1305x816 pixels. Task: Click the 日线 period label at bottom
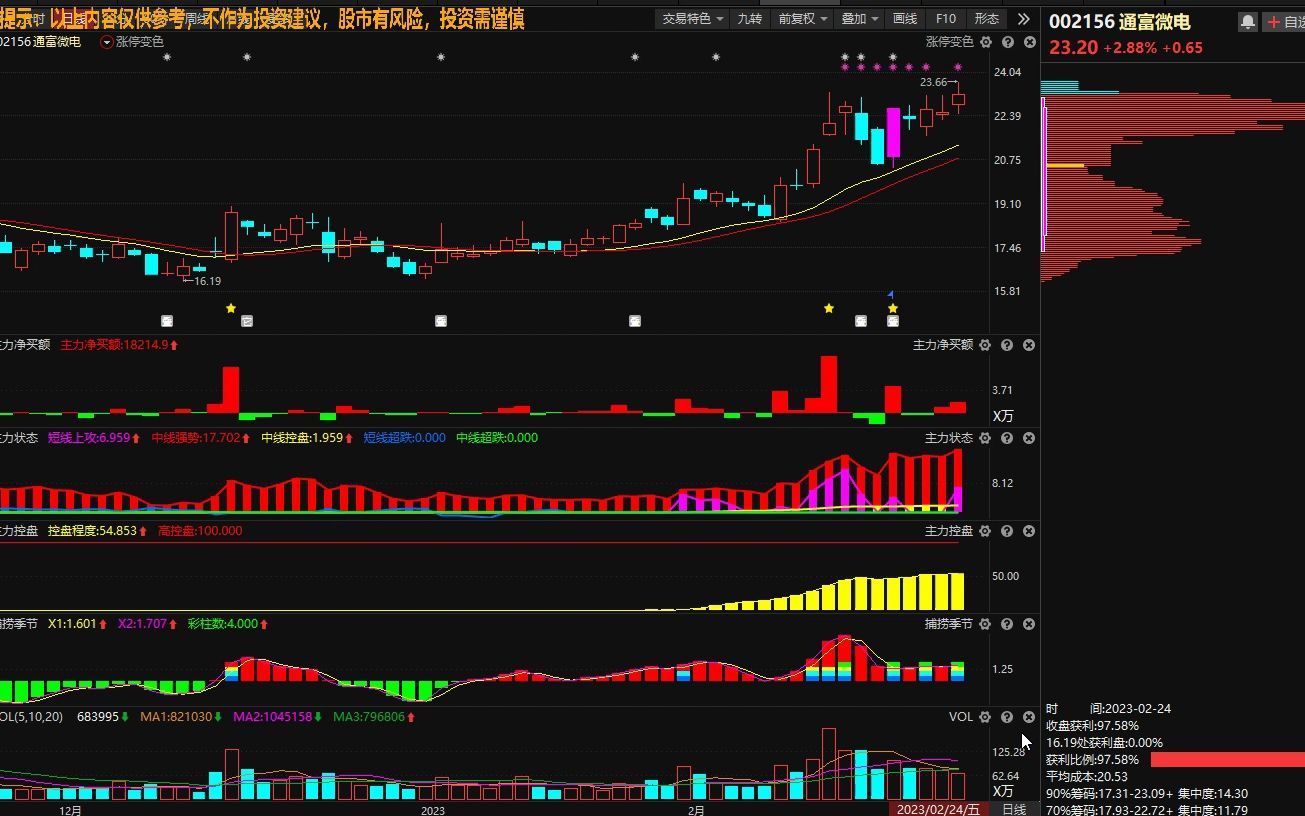click(1014, 809)
